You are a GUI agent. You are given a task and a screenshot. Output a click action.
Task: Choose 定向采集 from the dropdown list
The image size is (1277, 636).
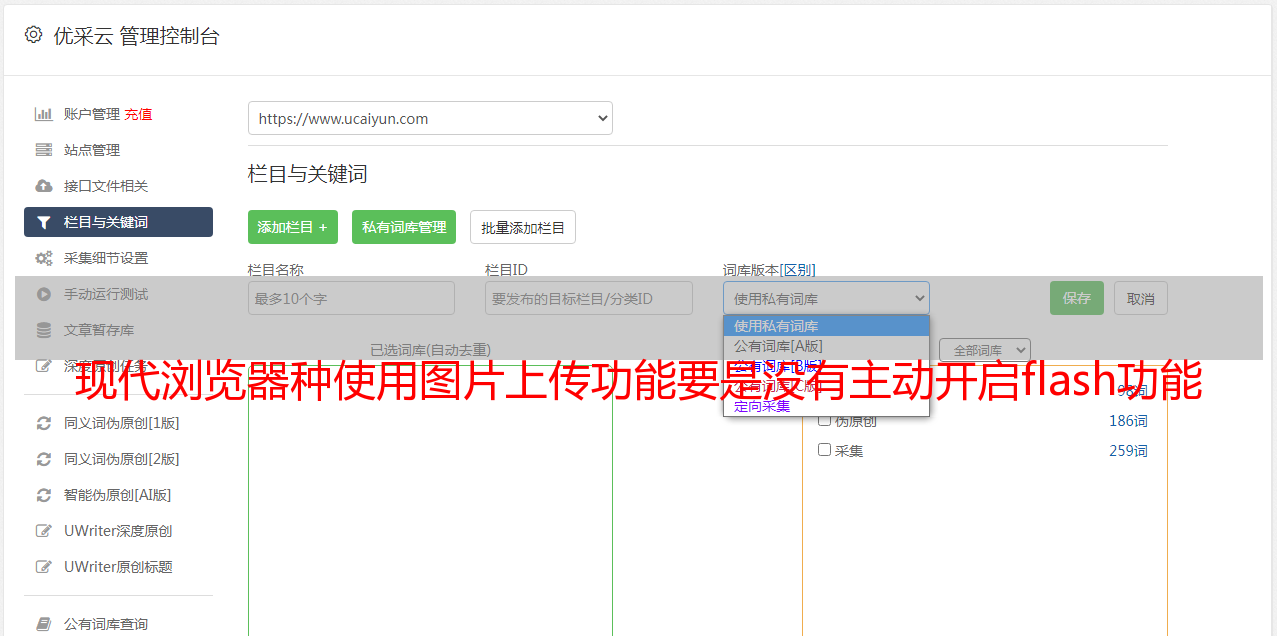point(826,406)
